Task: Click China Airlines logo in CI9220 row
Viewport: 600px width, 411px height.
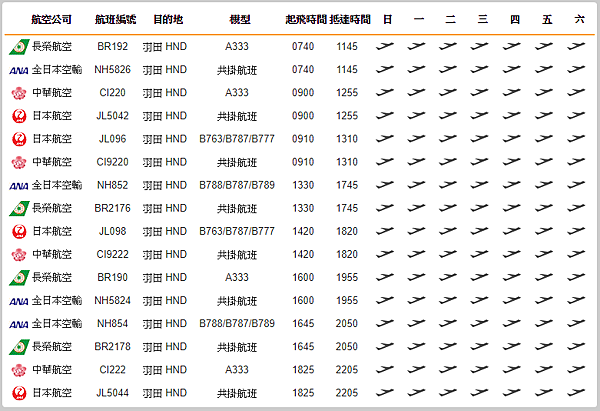Action: pyautogui.click(x=19, y=162)
